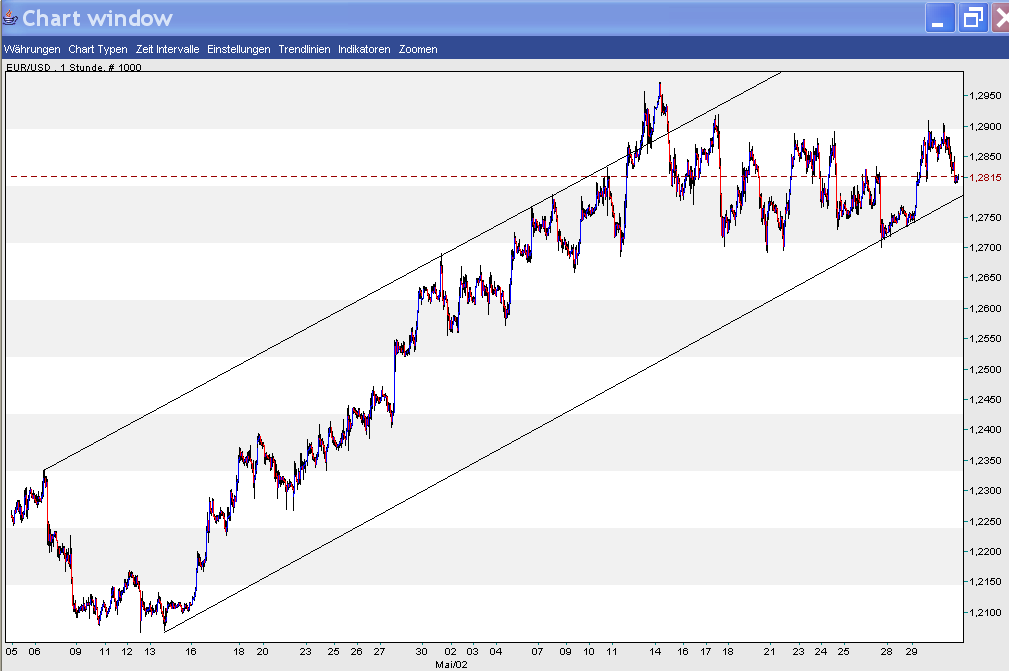
Task: Open the Zeit Intervalle menu
Action: (x=167, y=49)
